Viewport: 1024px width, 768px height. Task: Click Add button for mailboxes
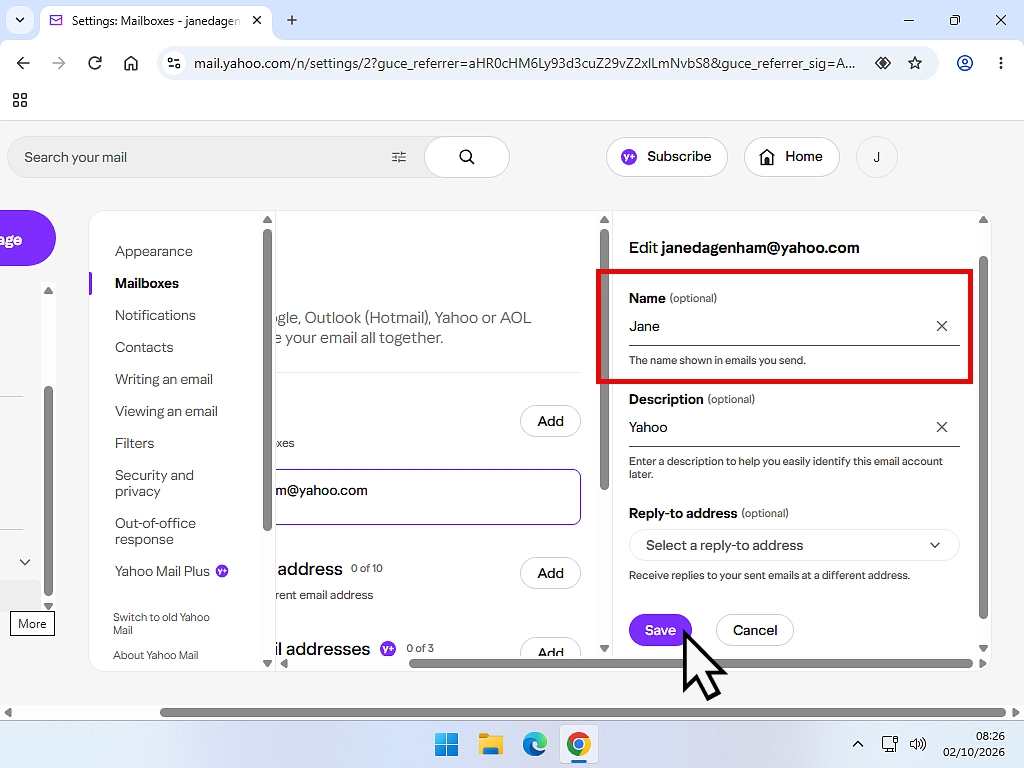point(551,421)
